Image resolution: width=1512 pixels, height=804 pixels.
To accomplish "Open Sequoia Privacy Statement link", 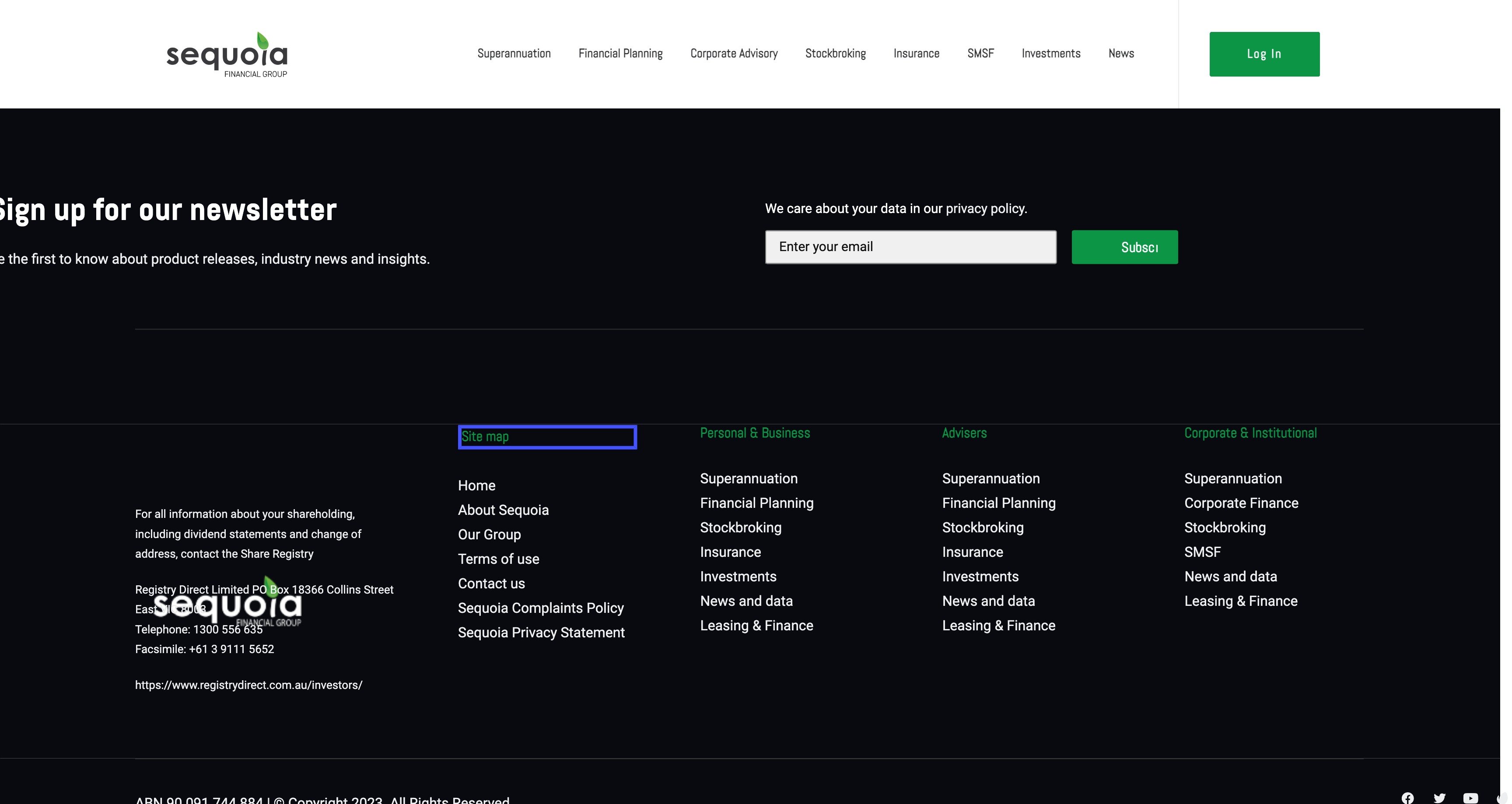I will pyautogui.click(x=541, y=633).
